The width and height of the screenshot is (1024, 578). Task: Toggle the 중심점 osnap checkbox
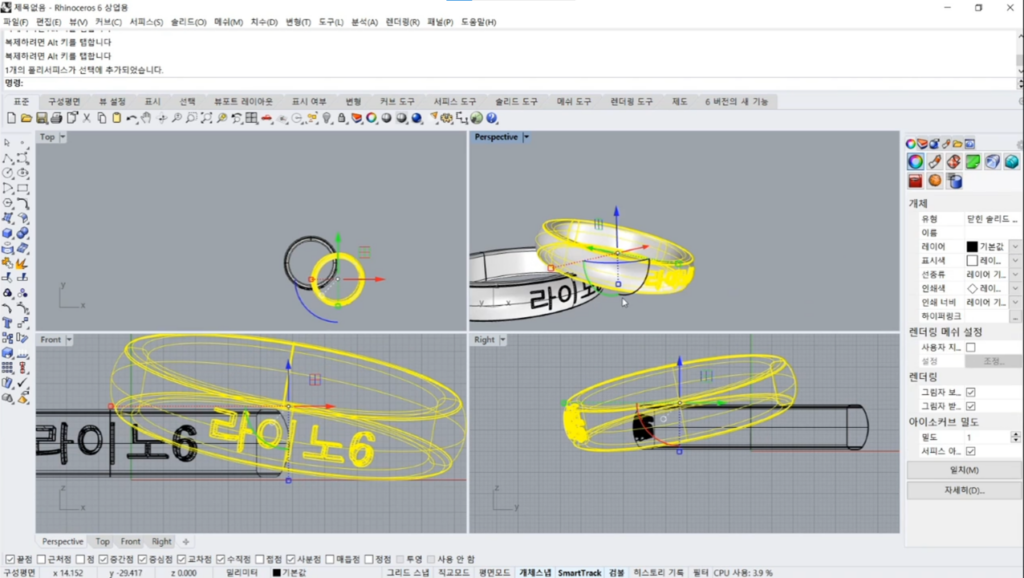[x=142, y=559]
